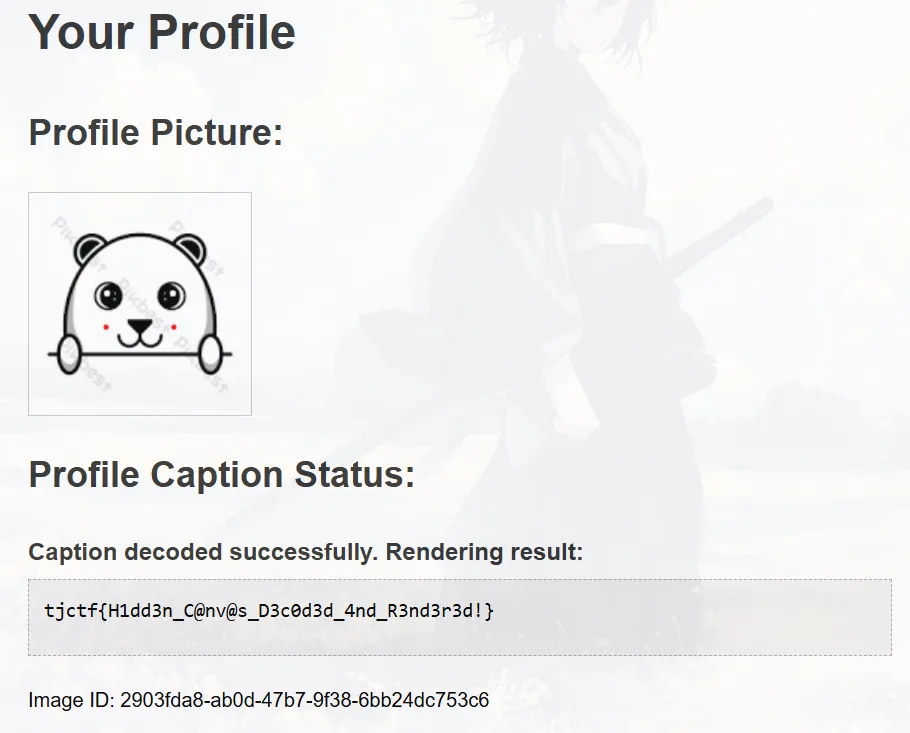
Task: Click the panda's left eye
Action: click(x=109, y=296)
